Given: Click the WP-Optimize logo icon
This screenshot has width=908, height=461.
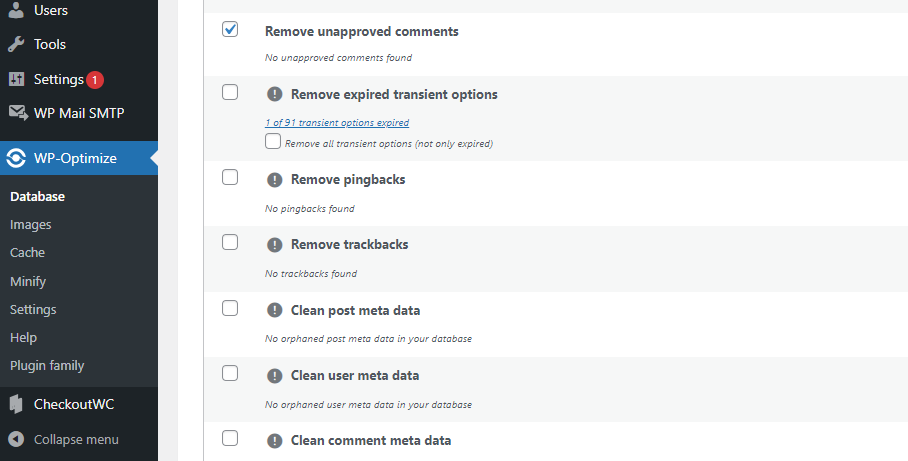Looking at the screenshot, I should tap(16, 158).
